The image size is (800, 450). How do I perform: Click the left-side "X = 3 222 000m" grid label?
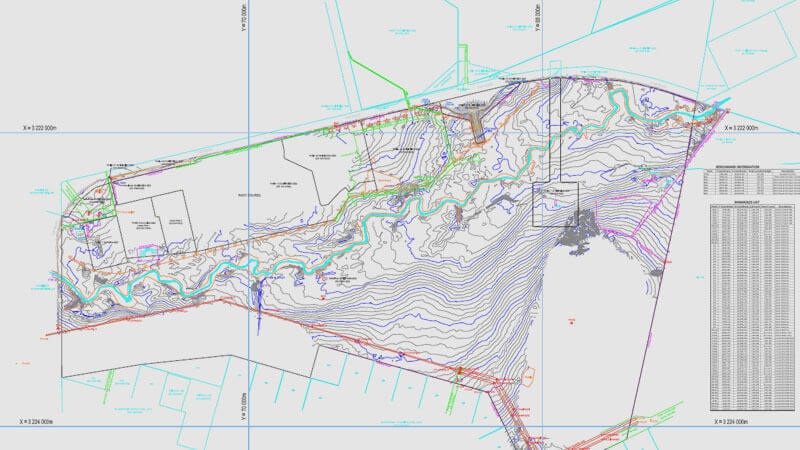[40, 128]
